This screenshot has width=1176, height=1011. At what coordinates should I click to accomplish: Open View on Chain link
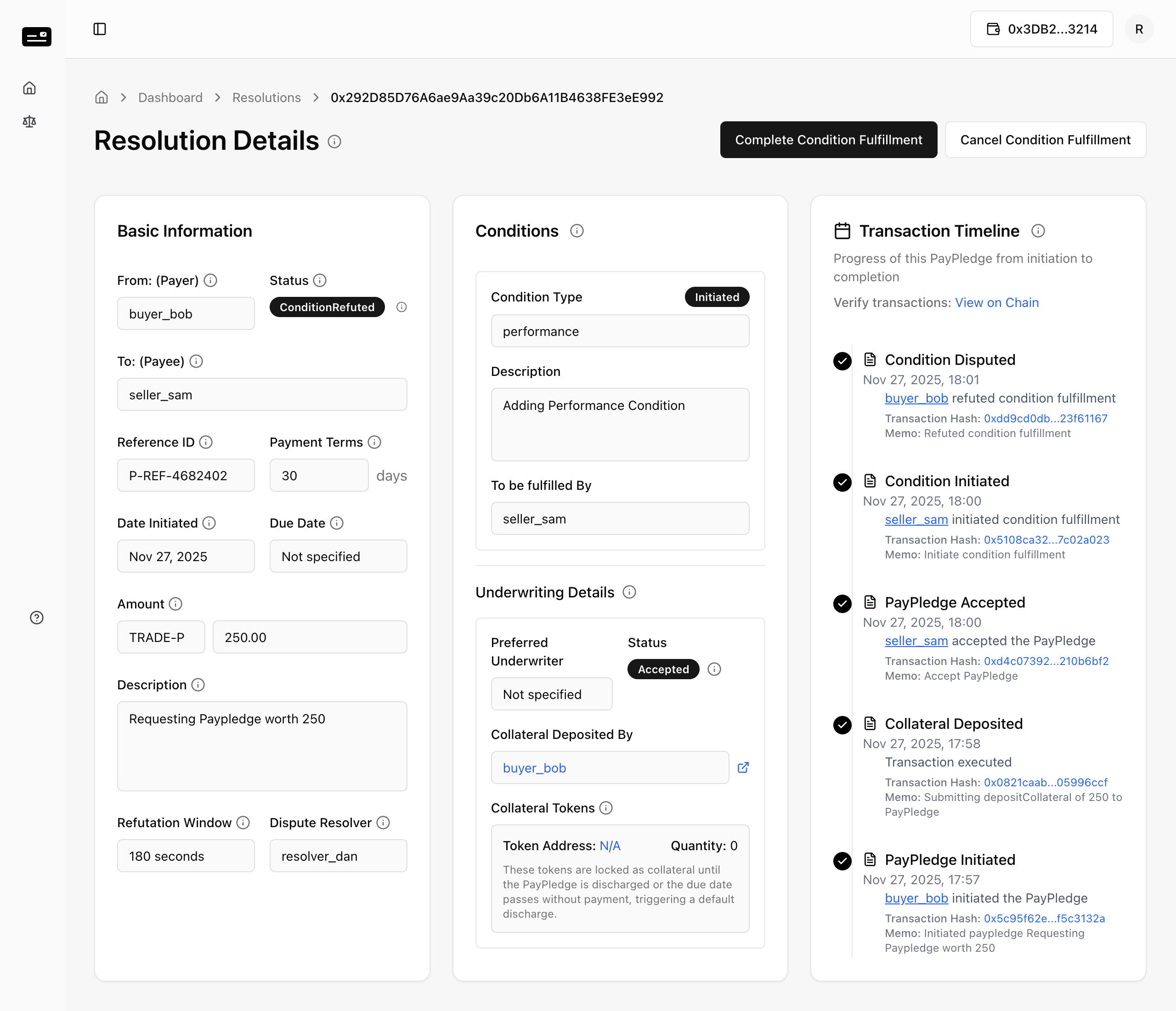point(997,302)
